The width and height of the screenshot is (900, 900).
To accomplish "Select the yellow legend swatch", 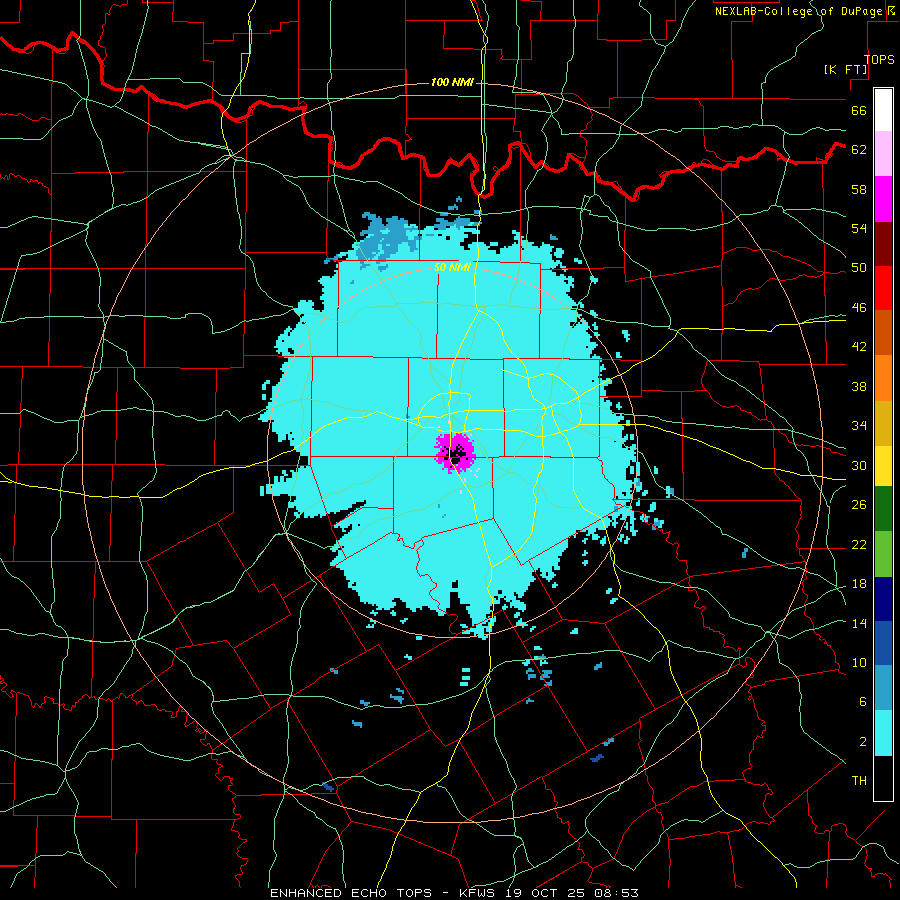I will [x=883, y=465].
